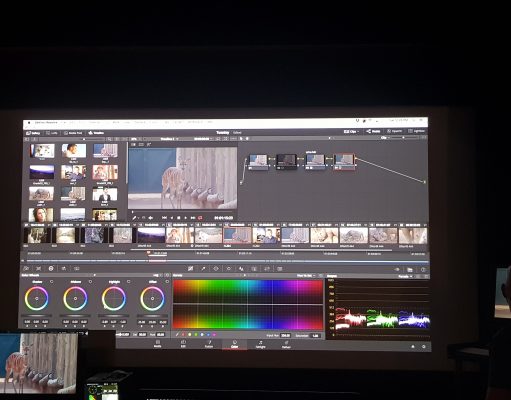The image size is (511, 400).
Task: Reset the Lift color wheel
Action: 52,282
